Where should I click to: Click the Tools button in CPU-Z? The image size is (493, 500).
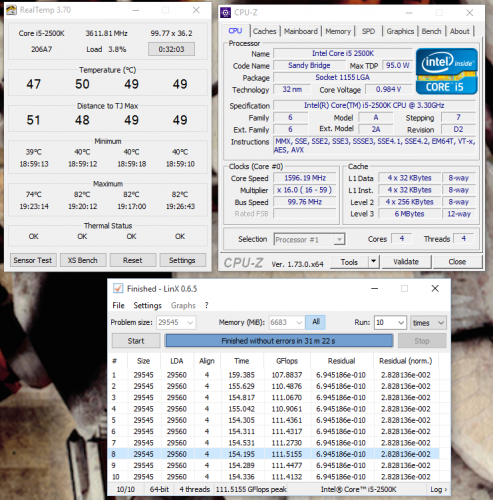tap(349, 262)
